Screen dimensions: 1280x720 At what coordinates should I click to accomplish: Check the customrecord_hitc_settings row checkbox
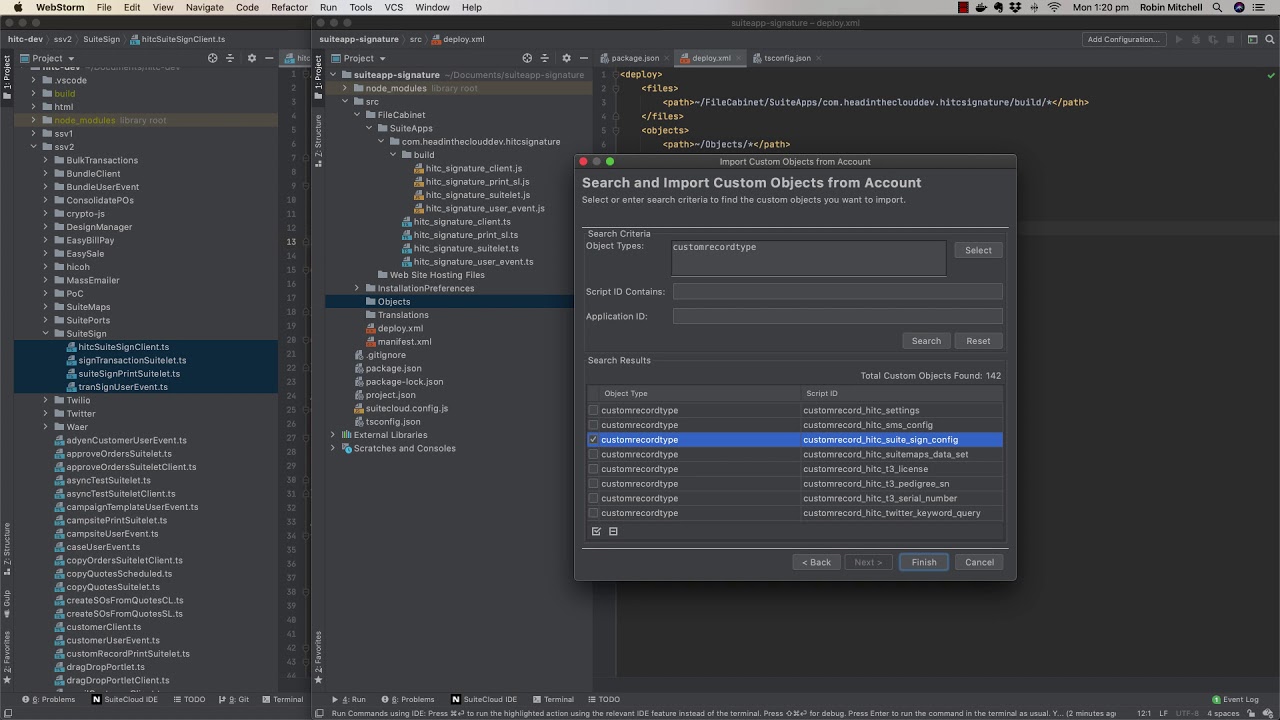(x=594, y=410)
